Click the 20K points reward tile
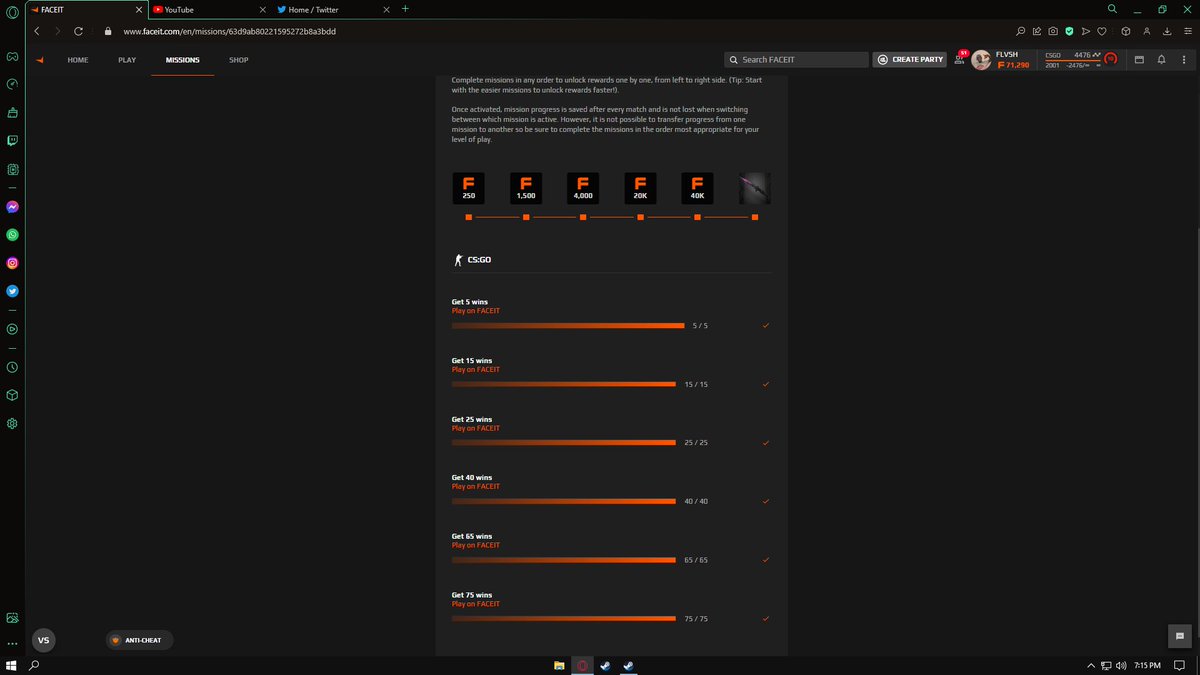 click(640, 188)
